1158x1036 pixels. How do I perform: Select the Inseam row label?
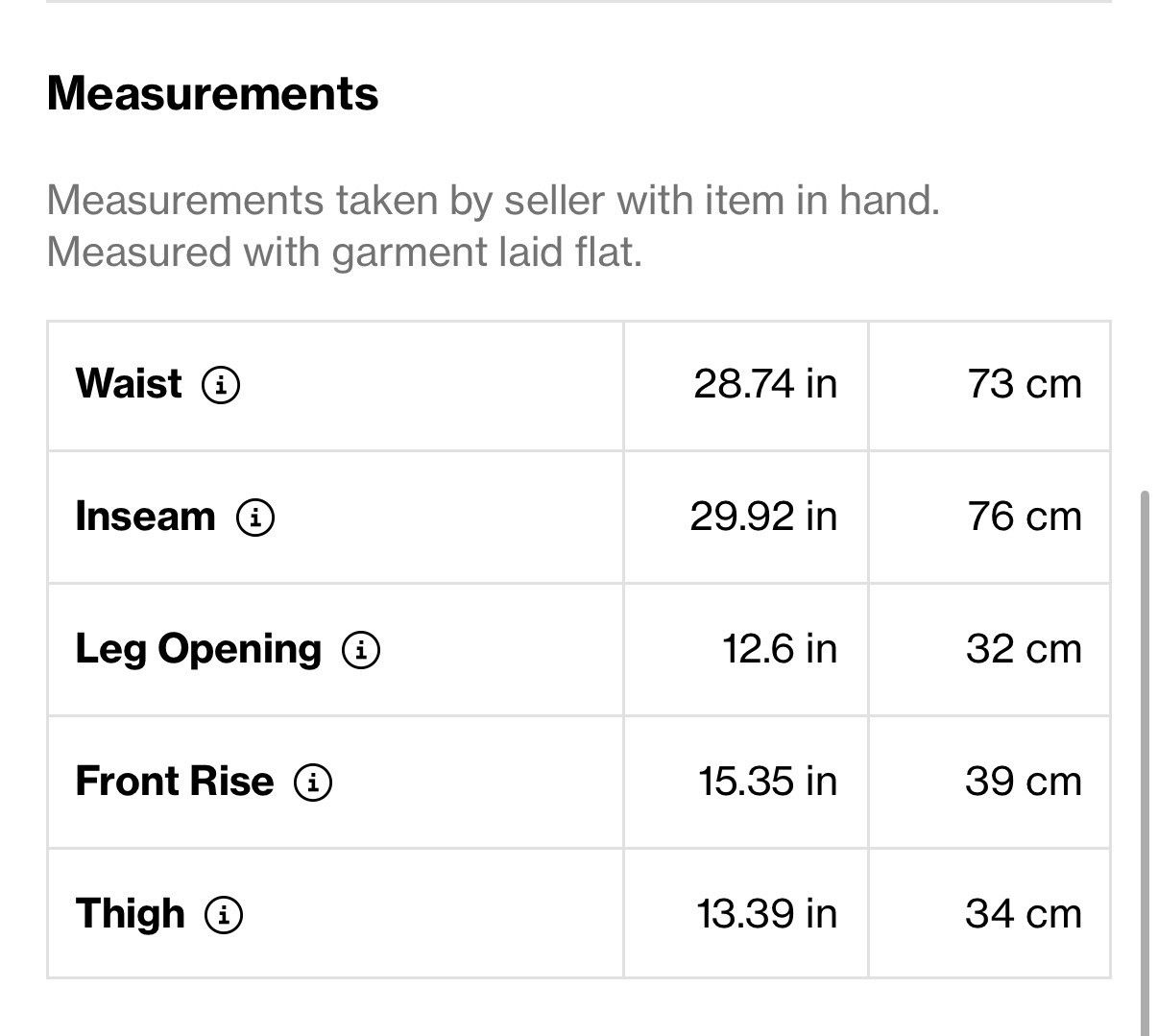point(146,516)
